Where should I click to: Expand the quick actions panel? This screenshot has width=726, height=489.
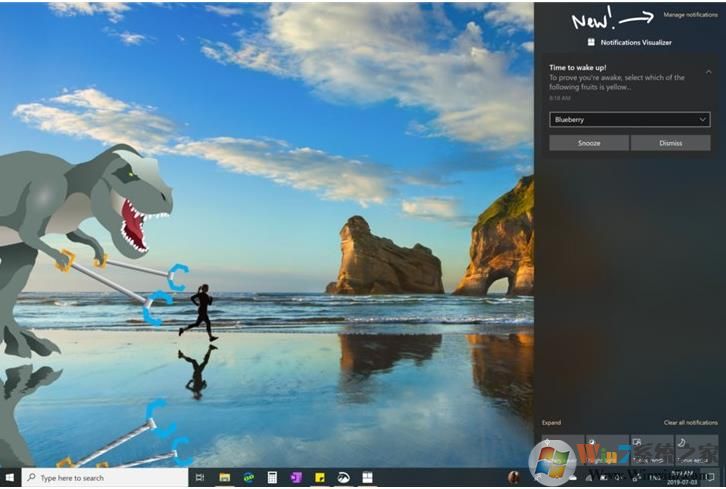(x=551, y=422)
